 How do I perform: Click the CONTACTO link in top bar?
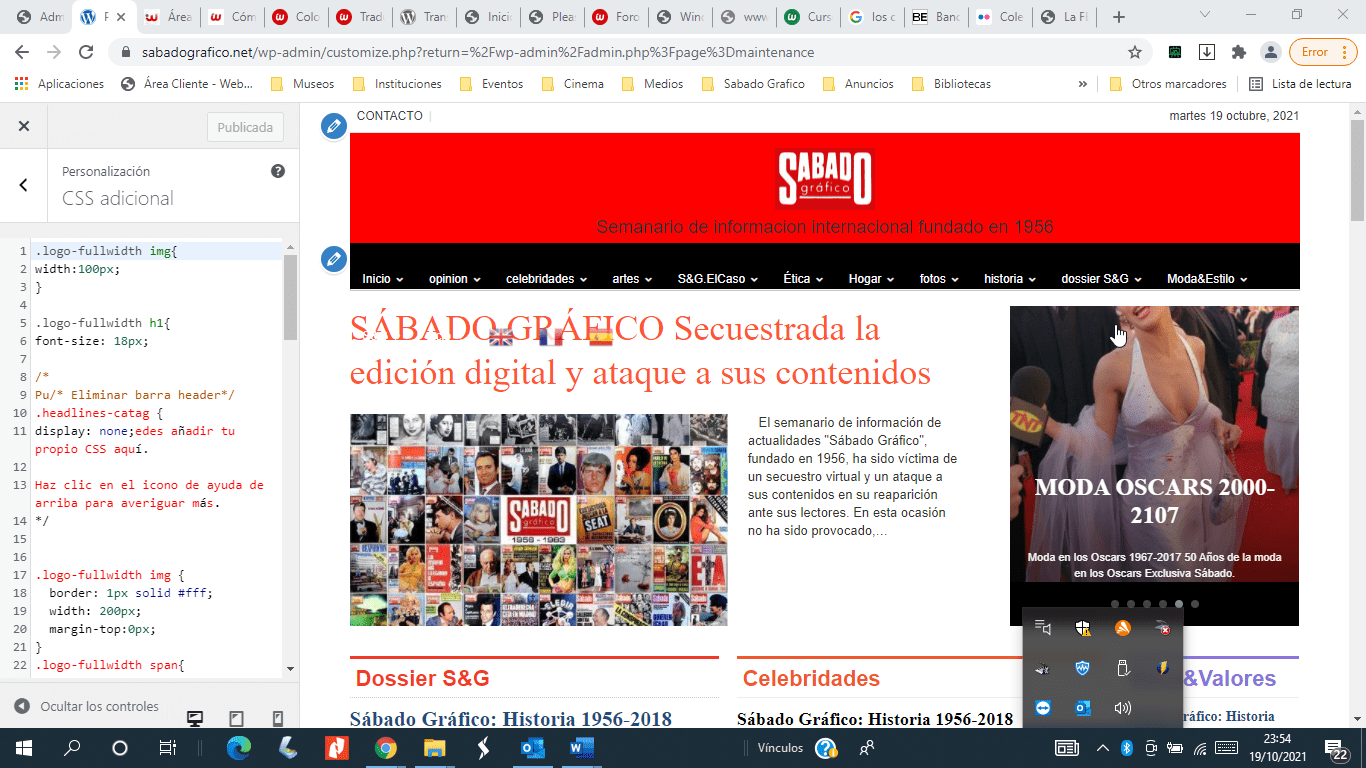[390, 116]
